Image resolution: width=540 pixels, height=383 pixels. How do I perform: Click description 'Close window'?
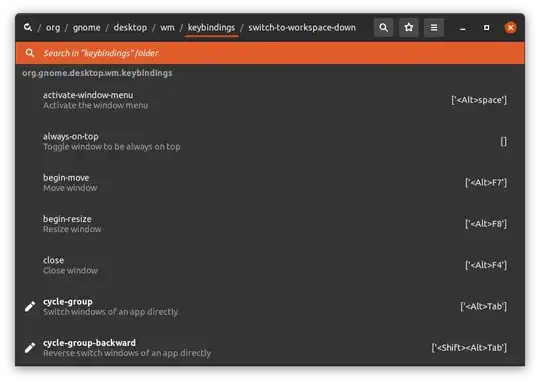(x=70, y=271)
